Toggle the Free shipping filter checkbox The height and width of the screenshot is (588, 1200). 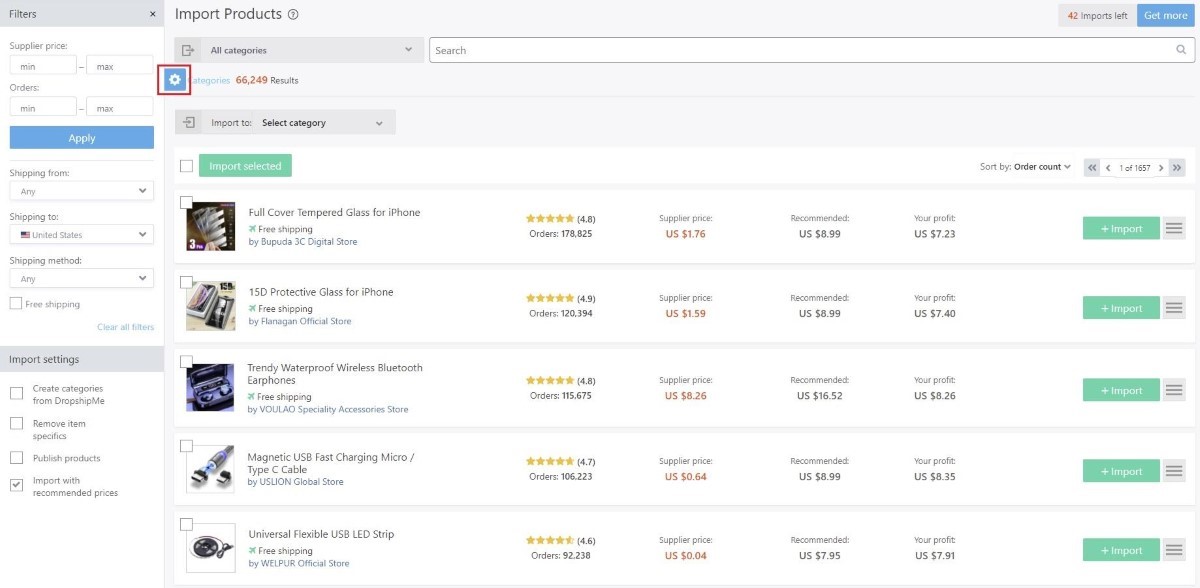click(x=16, y=304)
